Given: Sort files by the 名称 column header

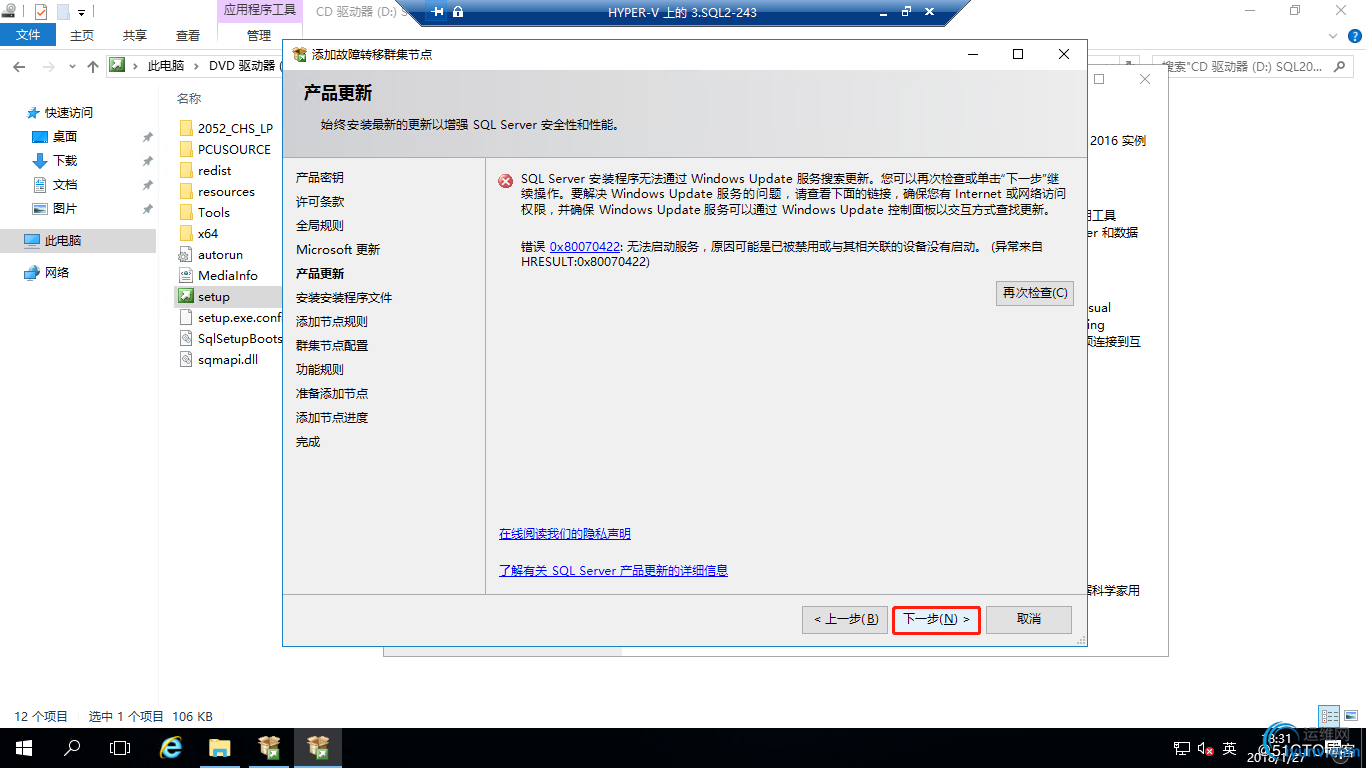Looking at the screenshot, I should tap(189, 99).
